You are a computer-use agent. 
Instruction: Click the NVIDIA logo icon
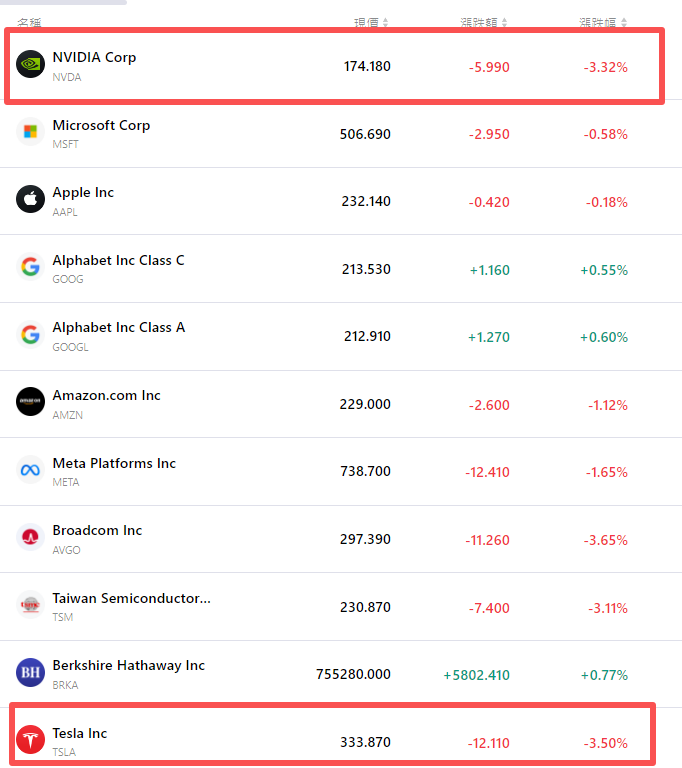(31, 64)
